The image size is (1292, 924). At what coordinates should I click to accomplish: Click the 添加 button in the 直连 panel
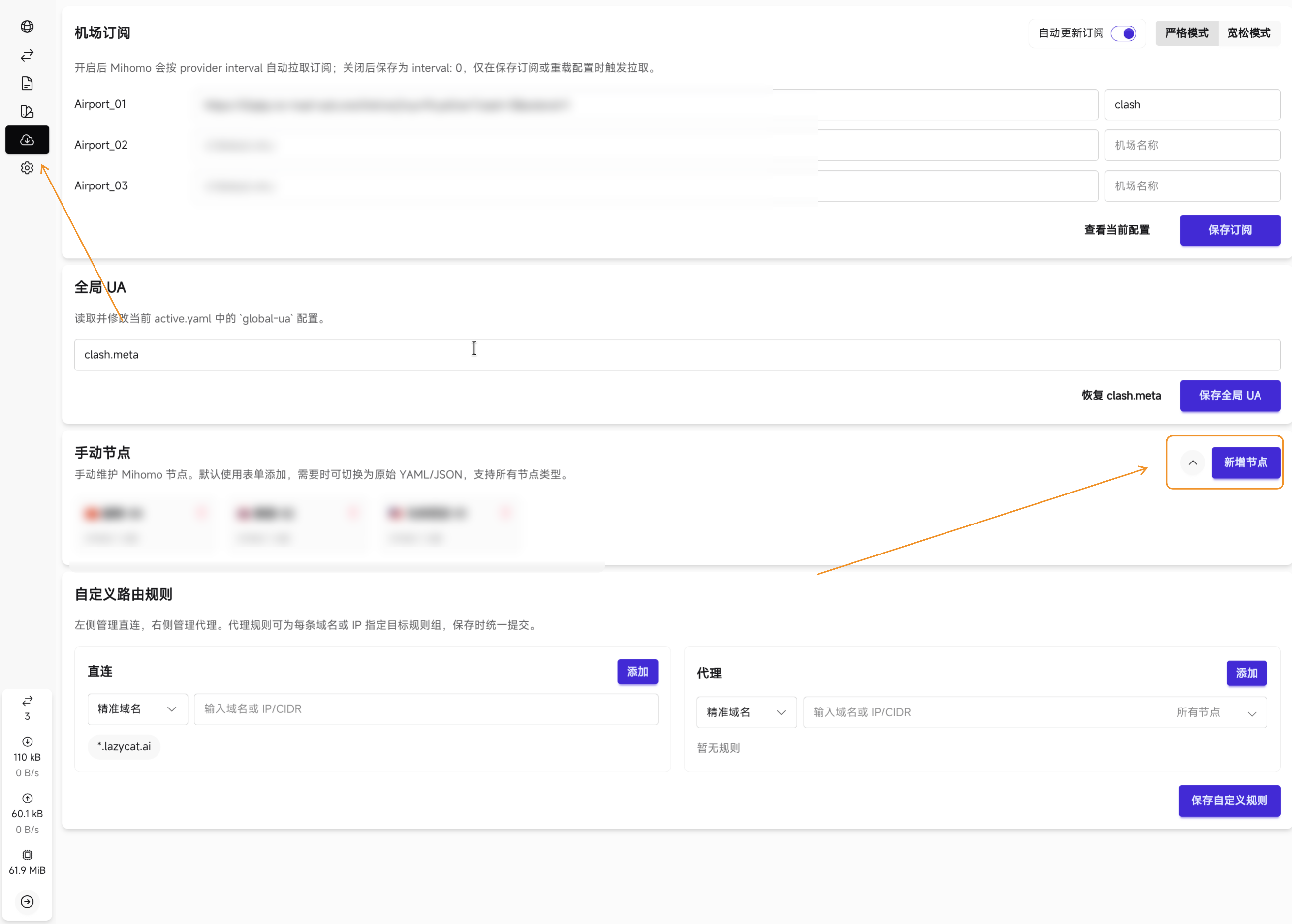(x=637, y=672)
